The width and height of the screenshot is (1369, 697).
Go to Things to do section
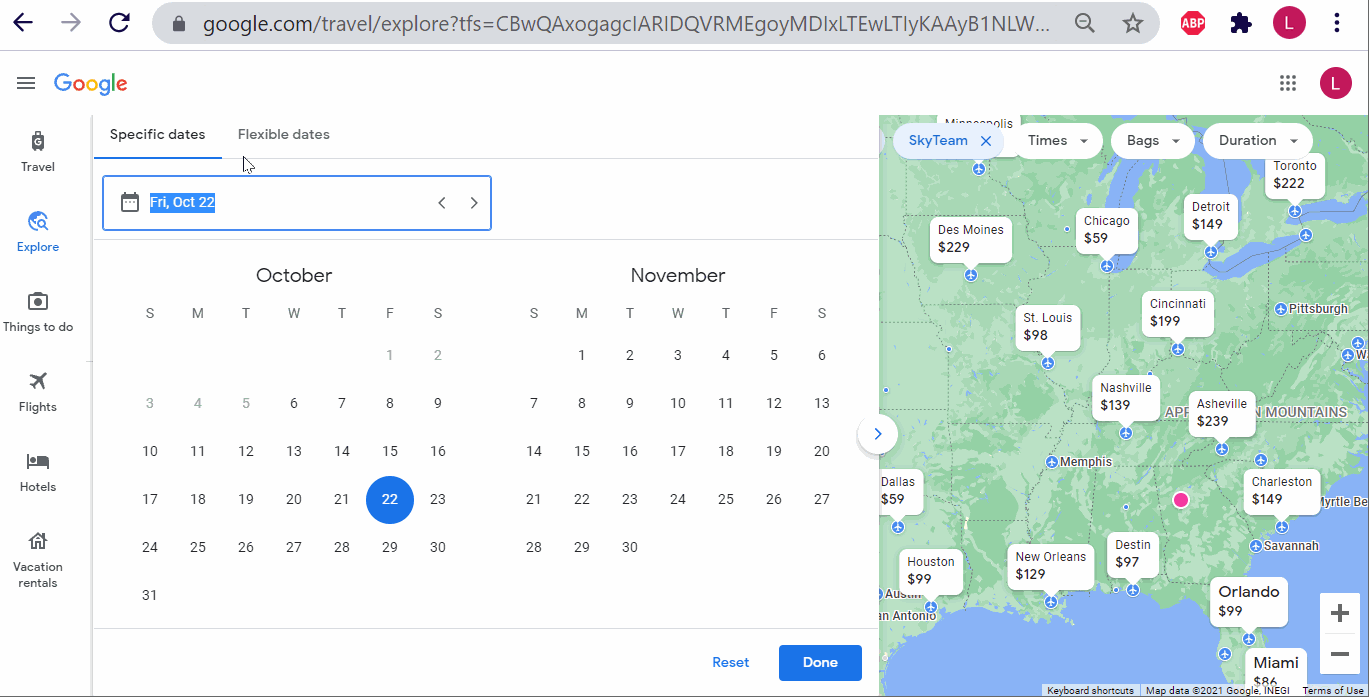38,311
